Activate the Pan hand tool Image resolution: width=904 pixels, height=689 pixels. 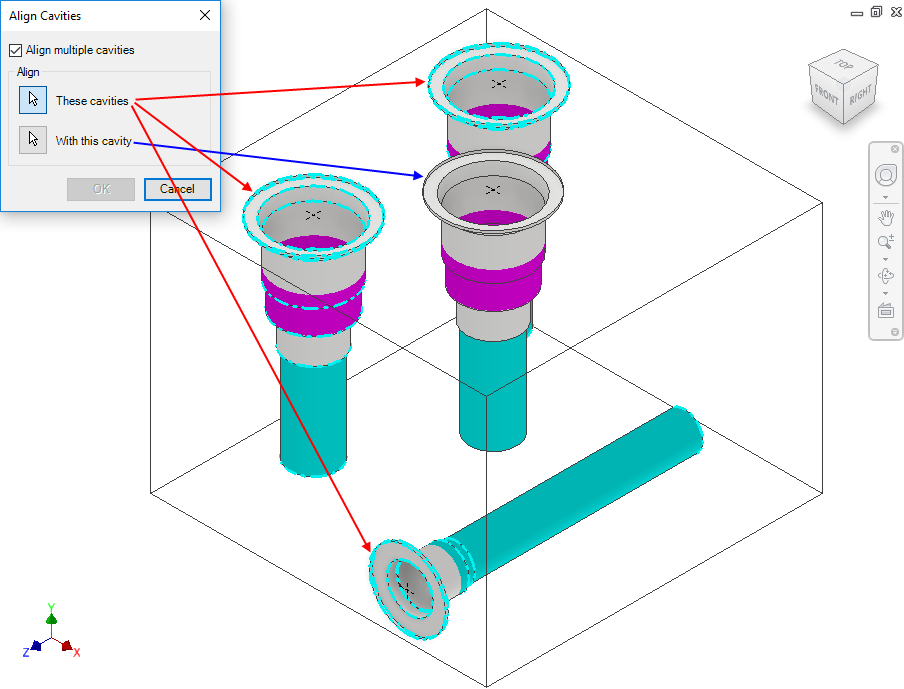[x=885, y=217]
